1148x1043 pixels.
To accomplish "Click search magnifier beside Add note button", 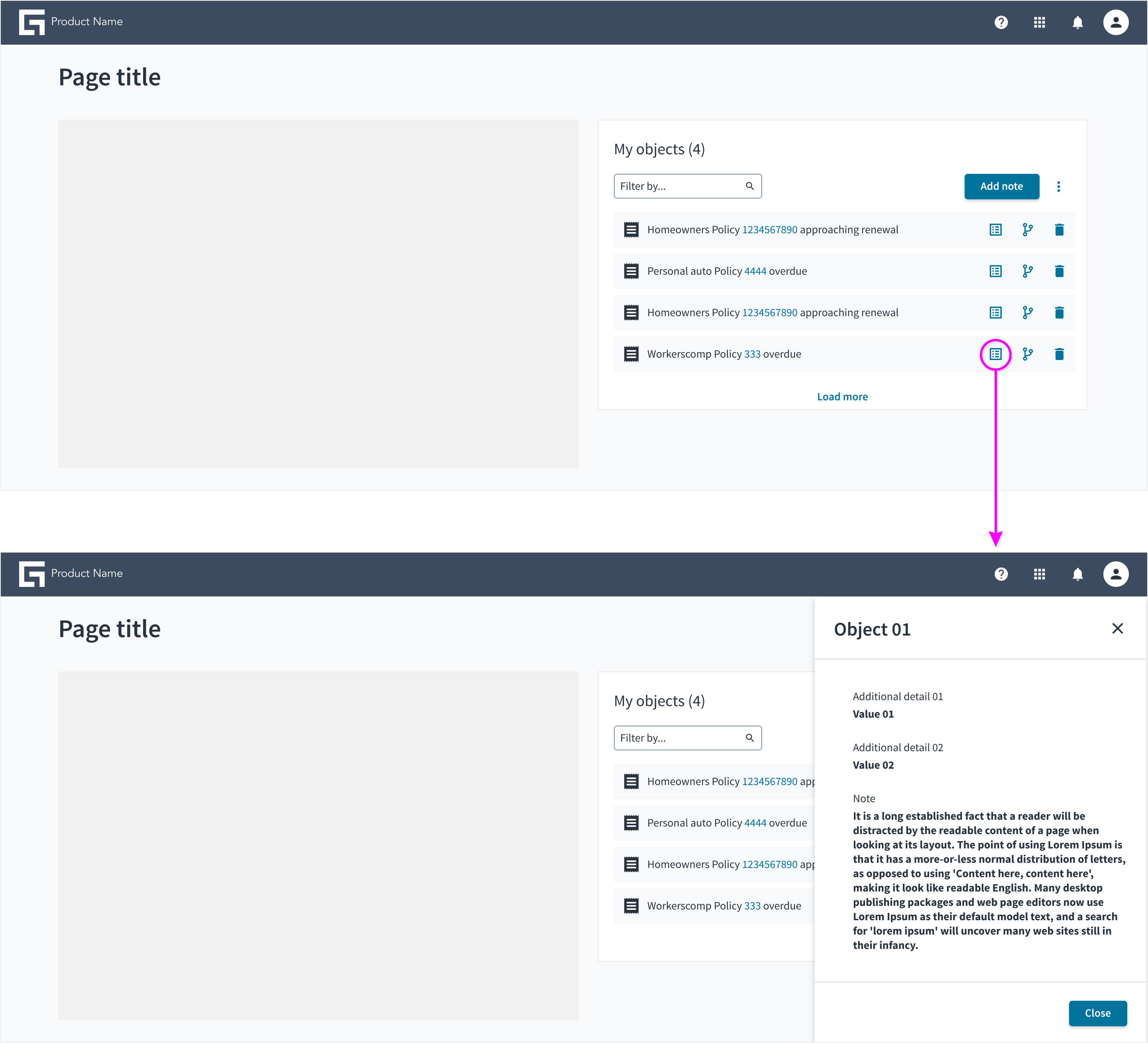I will [749, 186].
